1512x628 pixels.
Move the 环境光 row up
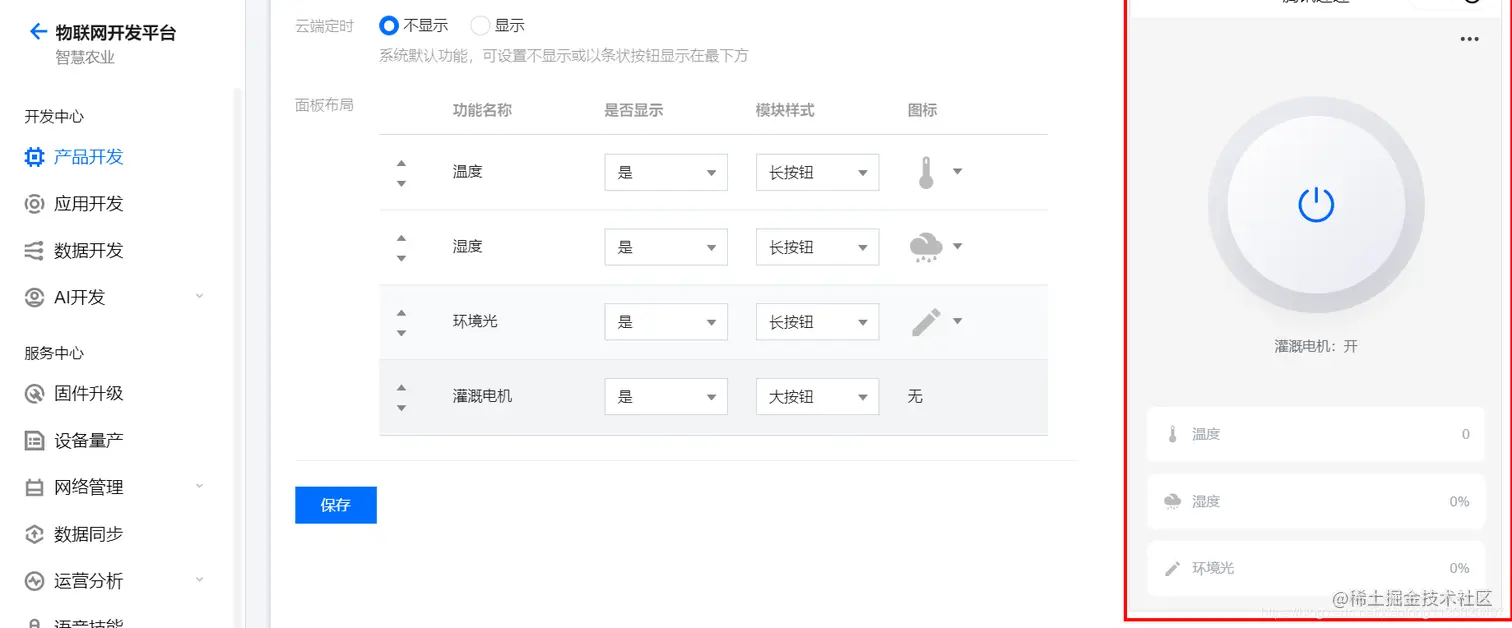coord(401,313)
